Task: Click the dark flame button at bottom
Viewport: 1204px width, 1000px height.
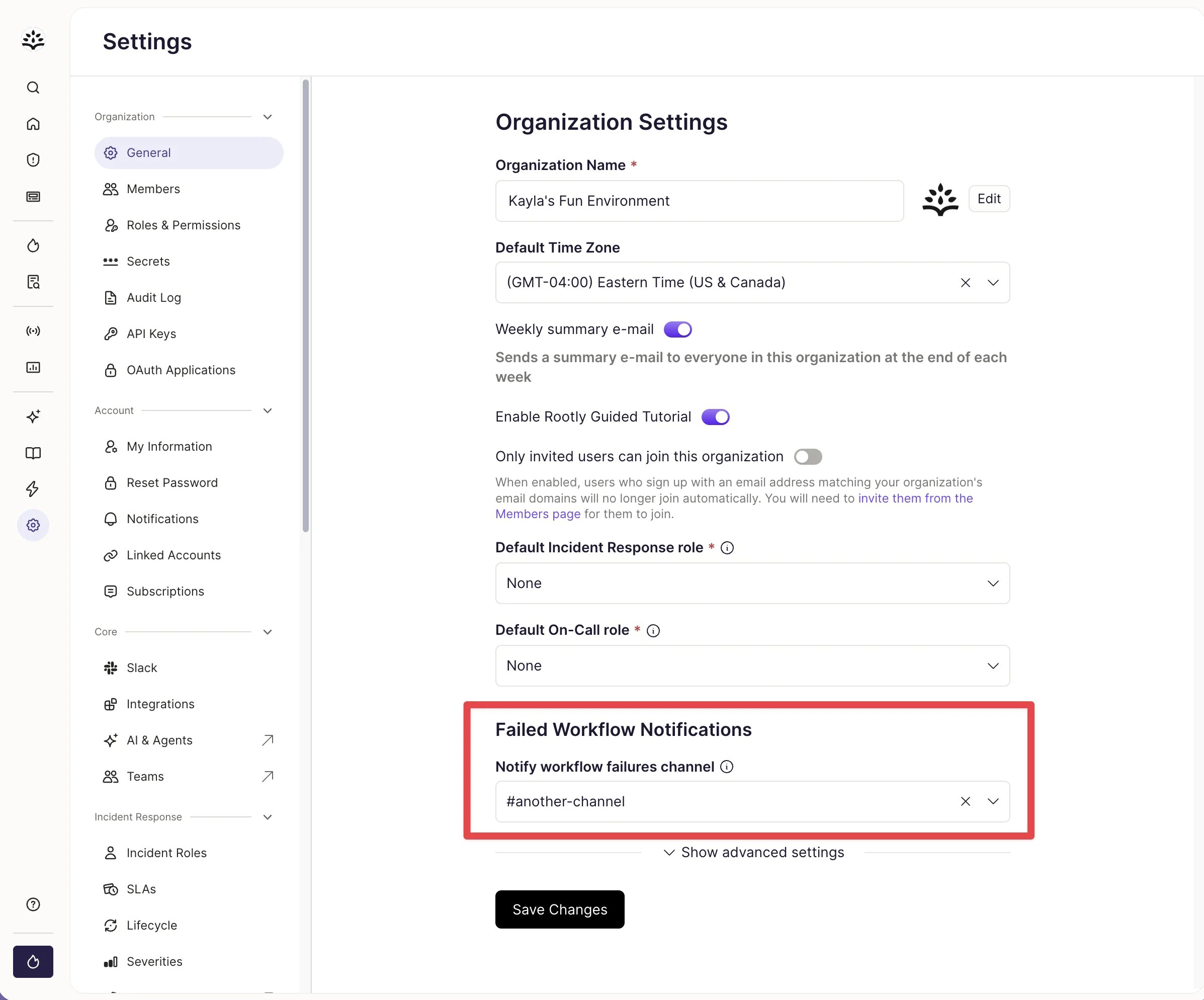Action: (x=33, y=962)
